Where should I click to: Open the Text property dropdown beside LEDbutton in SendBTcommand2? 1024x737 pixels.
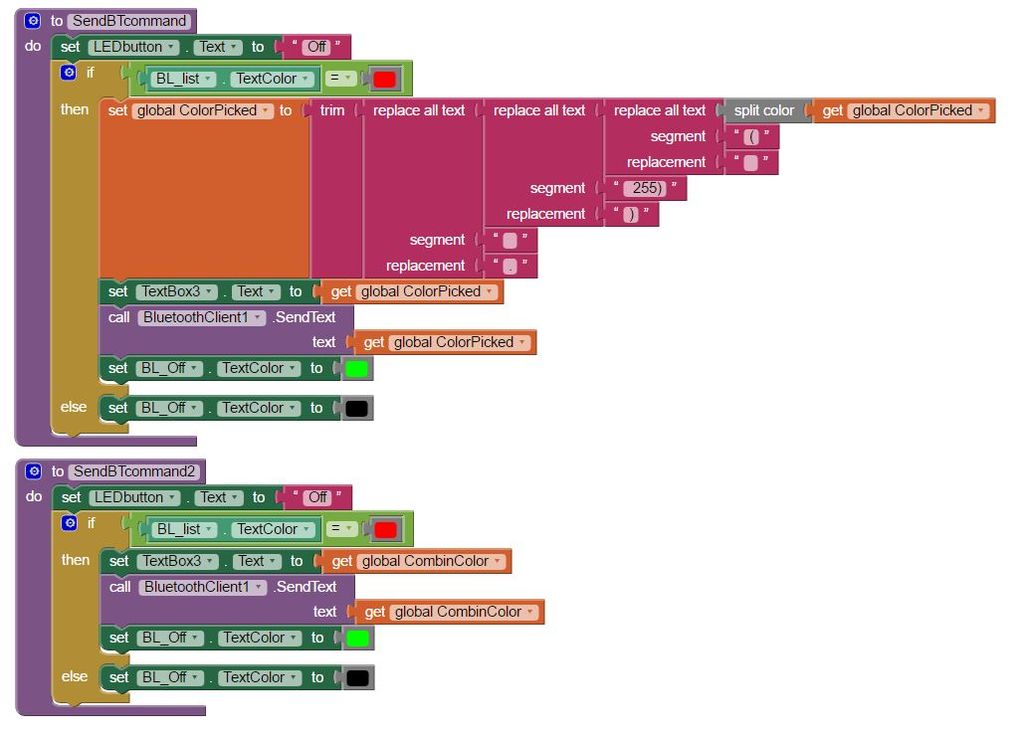[x=219, y=497]
